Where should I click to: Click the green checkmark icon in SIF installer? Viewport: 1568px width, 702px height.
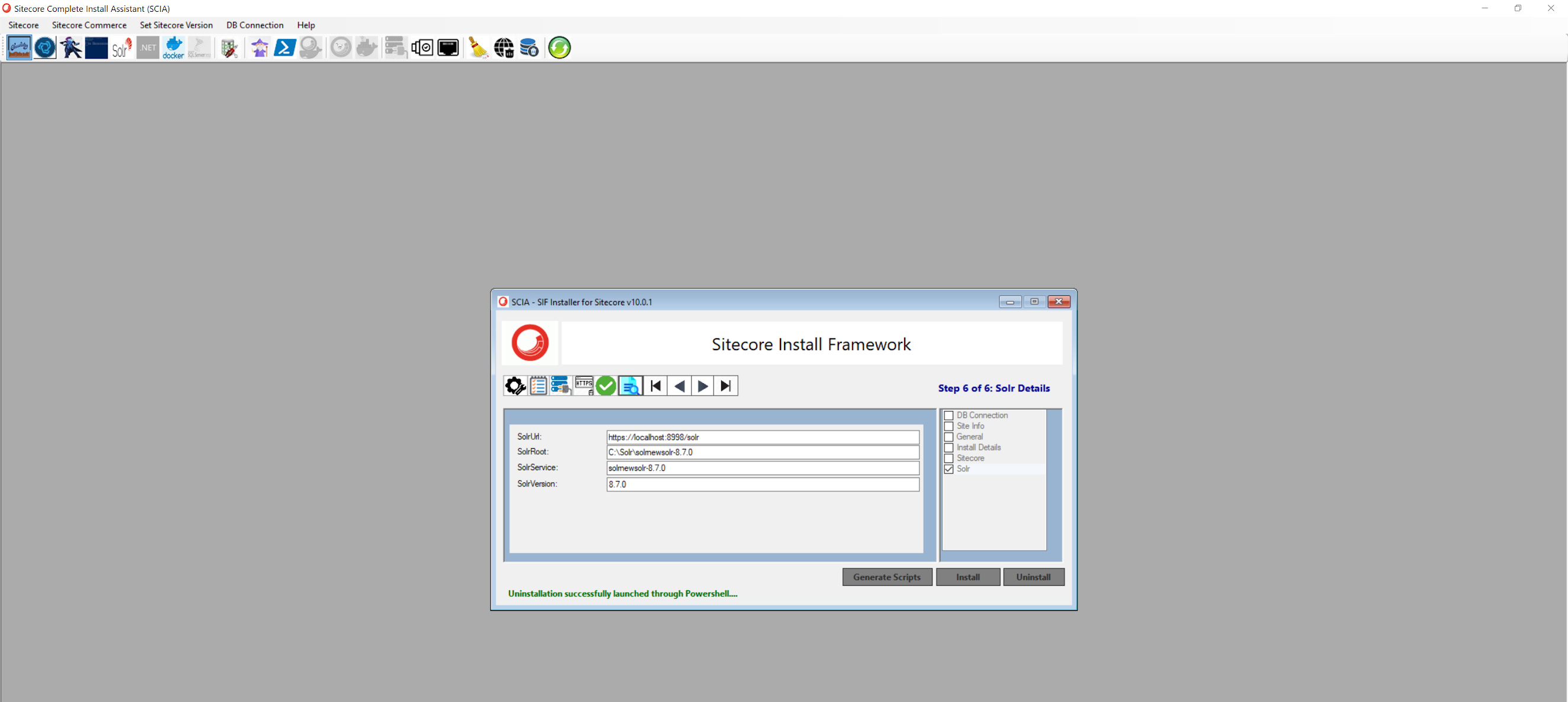tap(606, 386)
